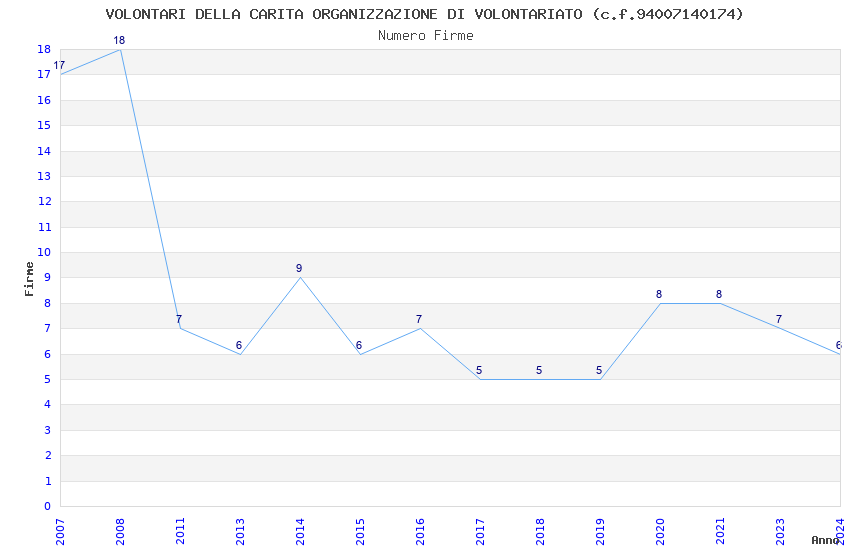Select the 2011 data point labeled 7
The height and width of the screenshot is (550, 850).
179,319
